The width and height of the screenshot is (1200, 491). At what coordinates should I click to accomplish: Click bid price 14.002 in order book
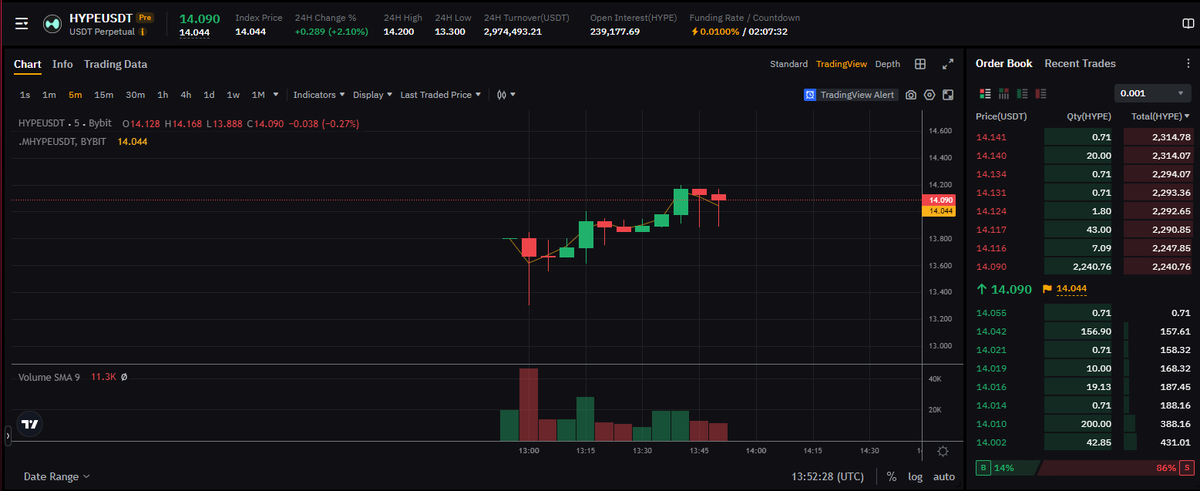pyautogui.click(x=991, y=442)
